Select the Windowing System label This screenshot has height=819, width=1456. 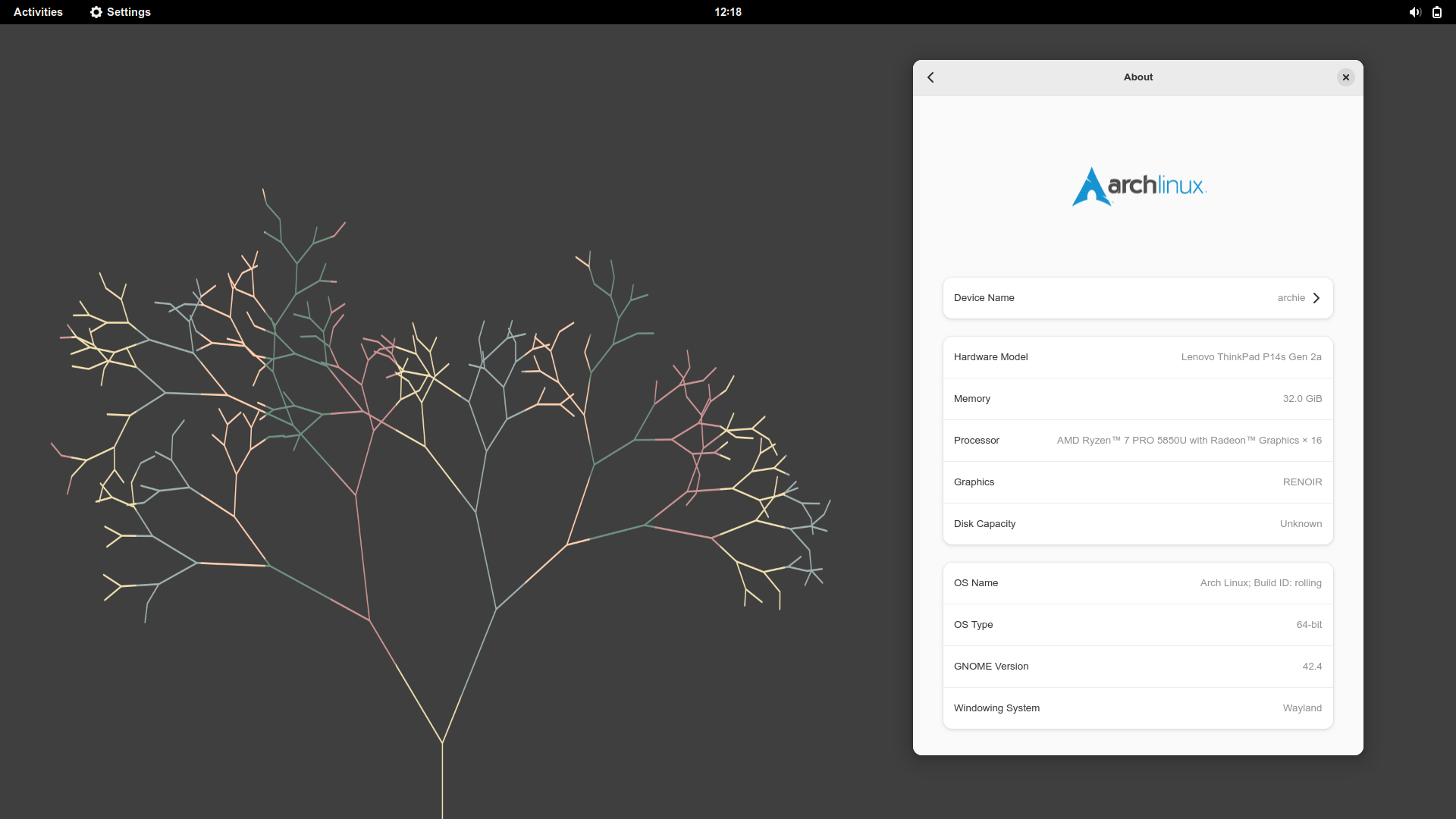(996, 708)
